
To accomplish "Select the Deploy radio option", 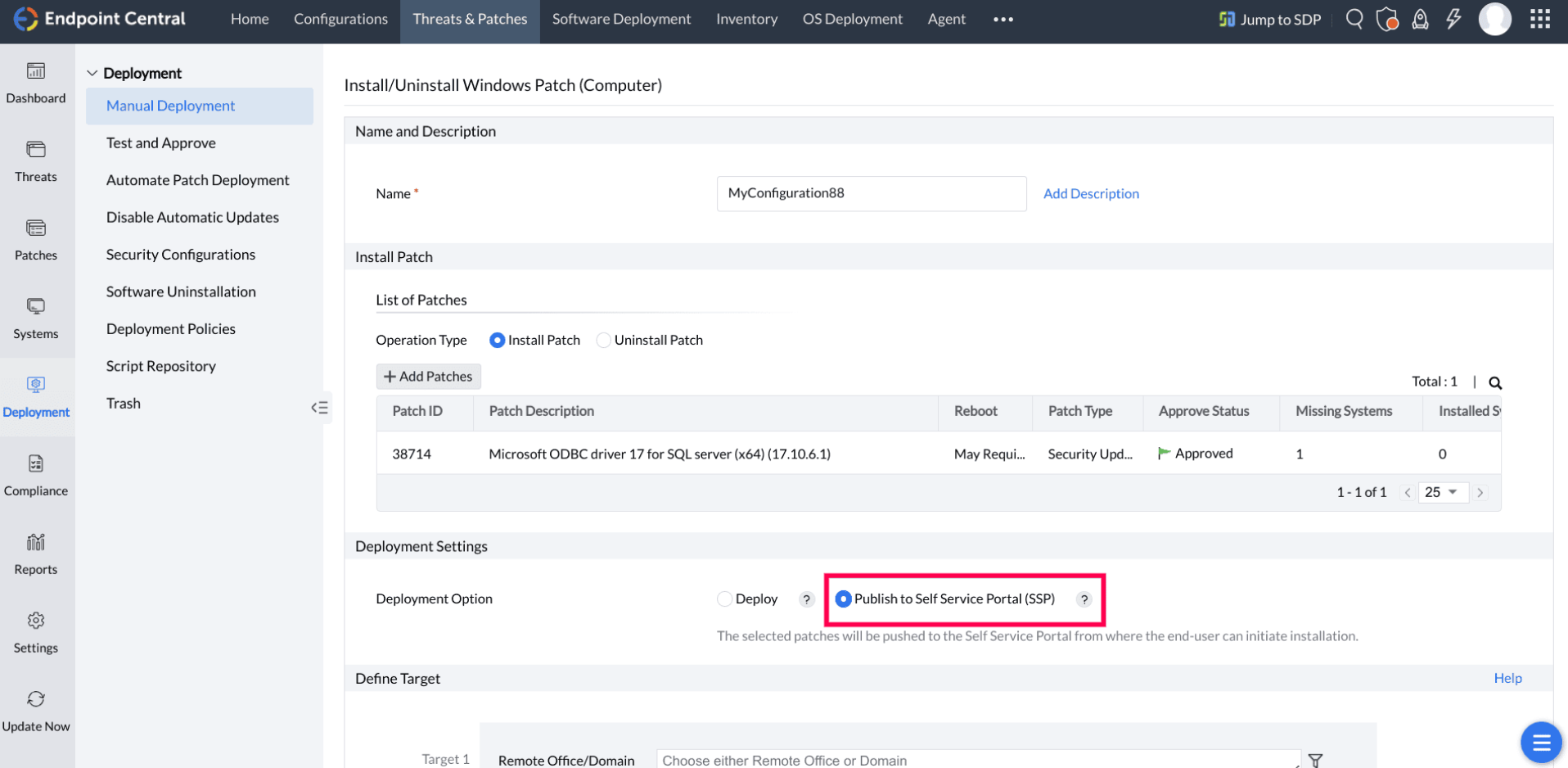I will [x=724, y=599].
